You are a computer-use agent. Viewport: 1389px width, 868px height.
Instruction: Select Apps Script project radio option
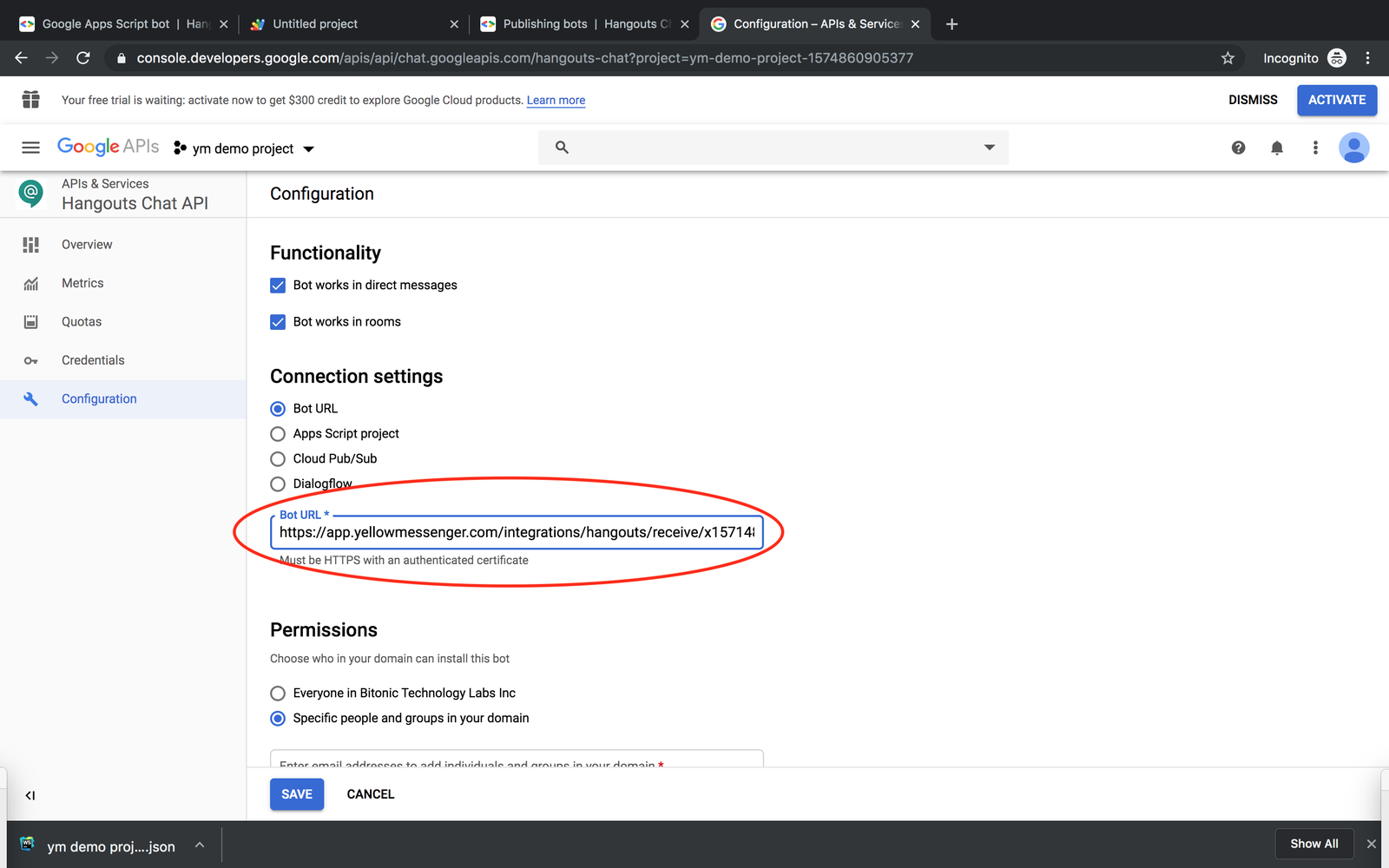[x=278, y=434]
